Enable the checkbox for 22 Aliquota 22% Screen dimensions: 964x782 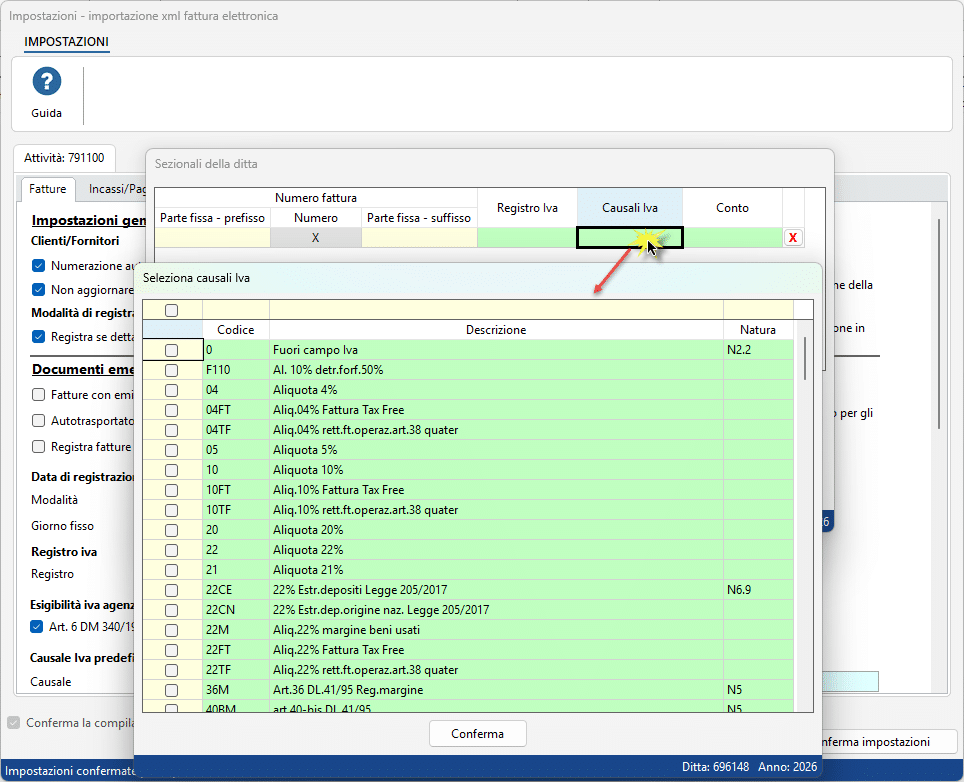[172, 550]
